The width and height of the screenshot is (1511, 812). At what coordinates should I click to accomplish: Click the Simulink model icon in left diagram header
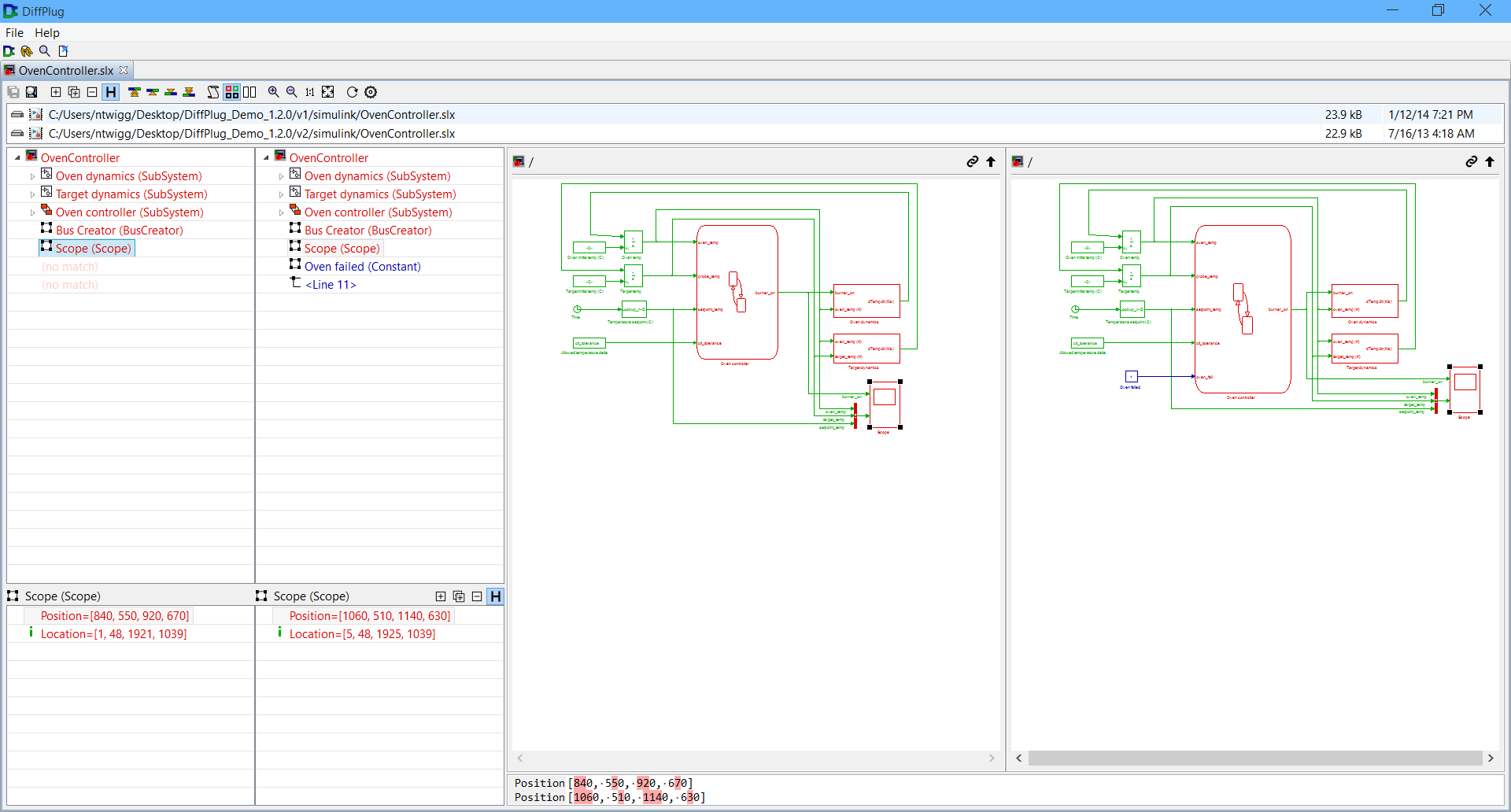click(x=519, y=161)
